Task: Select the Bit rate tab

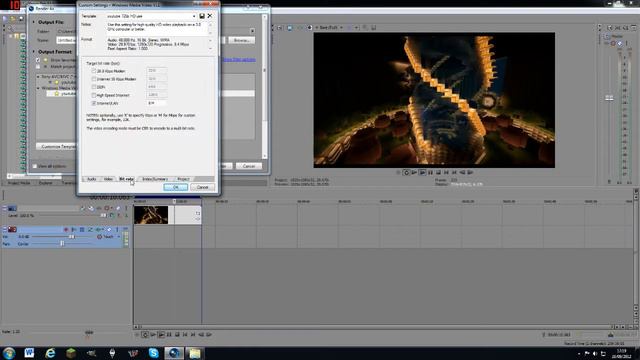Action: pos(126,179)
